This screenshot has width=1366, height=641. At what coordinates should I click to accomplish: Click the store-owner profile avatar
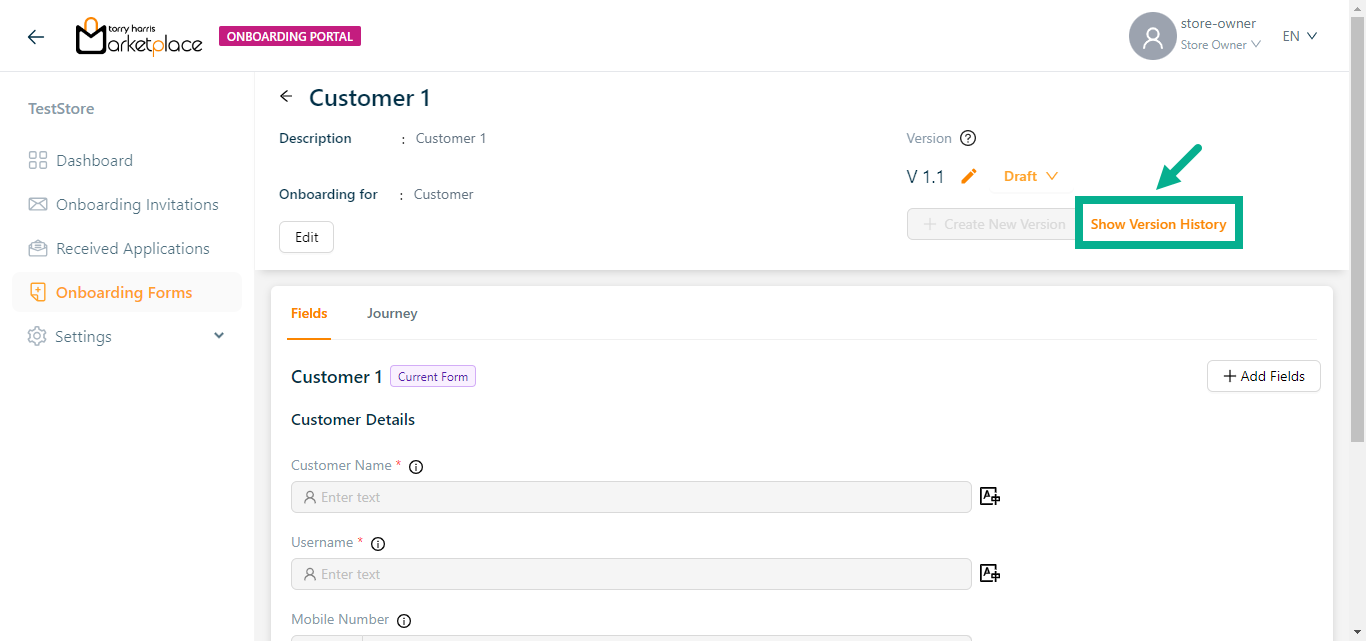pos(1152,37)
